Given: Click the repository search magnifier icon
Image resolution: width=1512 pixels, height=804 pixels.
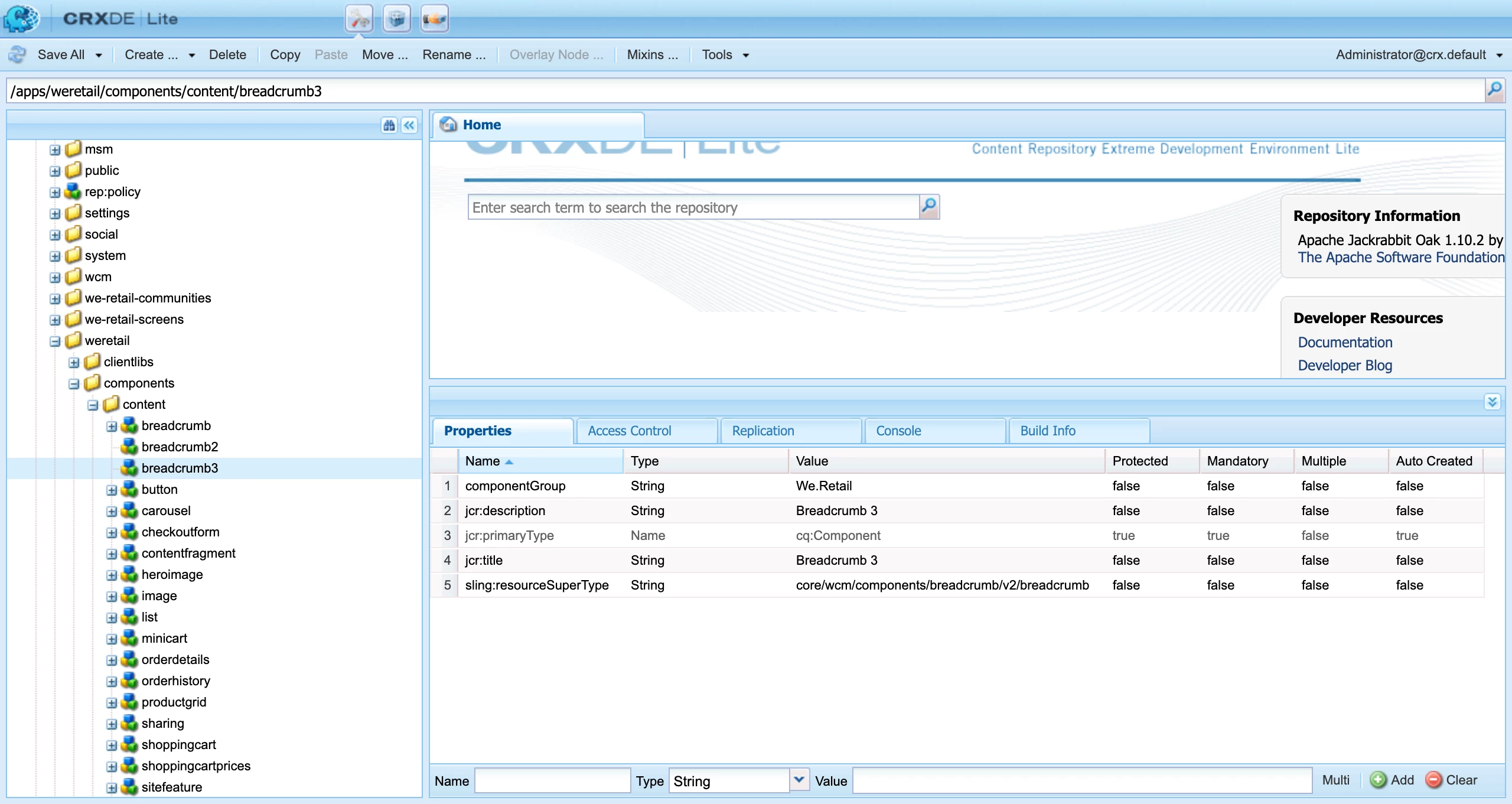Looking at the screenshot, I should click(x=929, y=207).
